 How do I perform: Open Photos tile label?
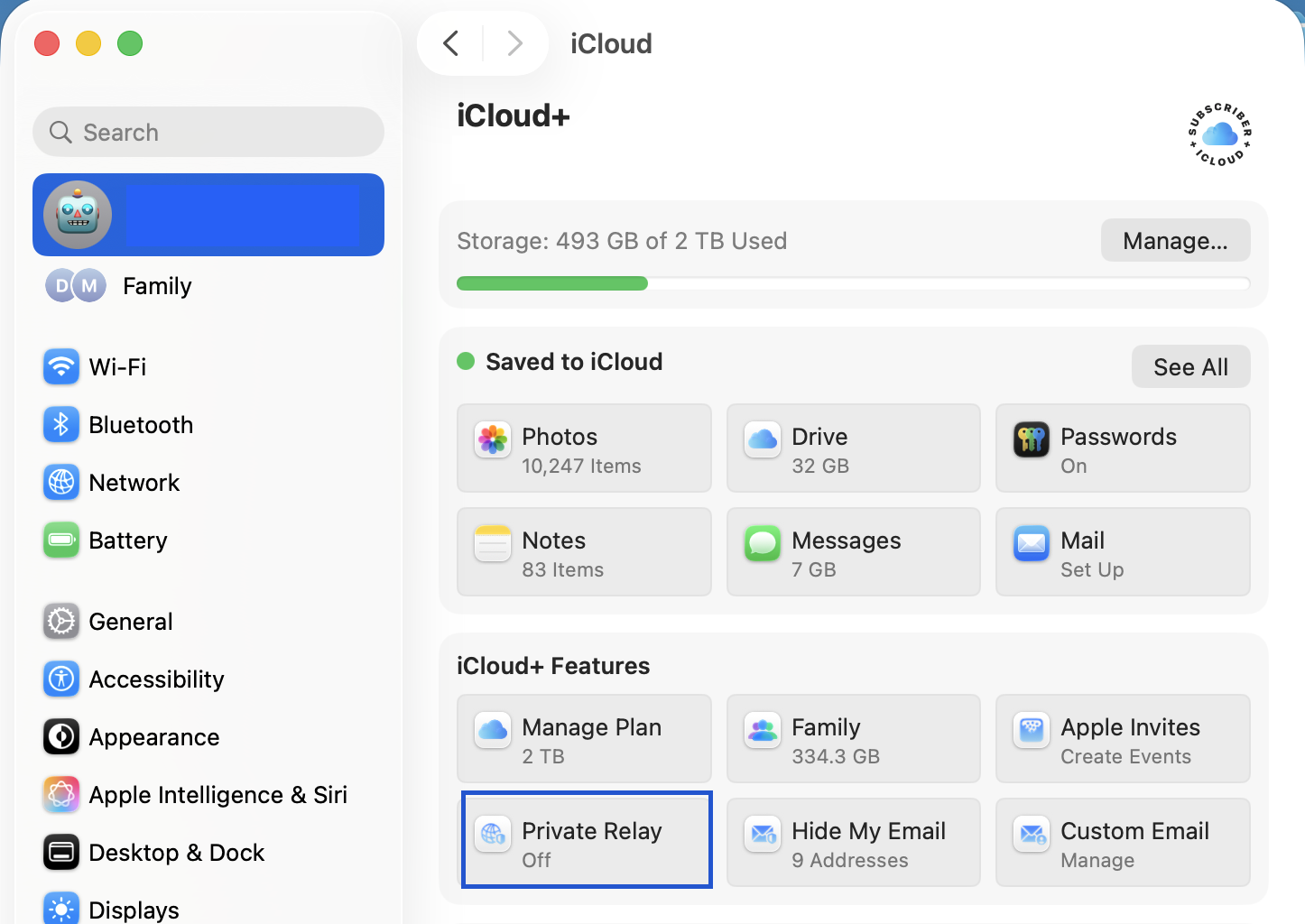[560, 437]
